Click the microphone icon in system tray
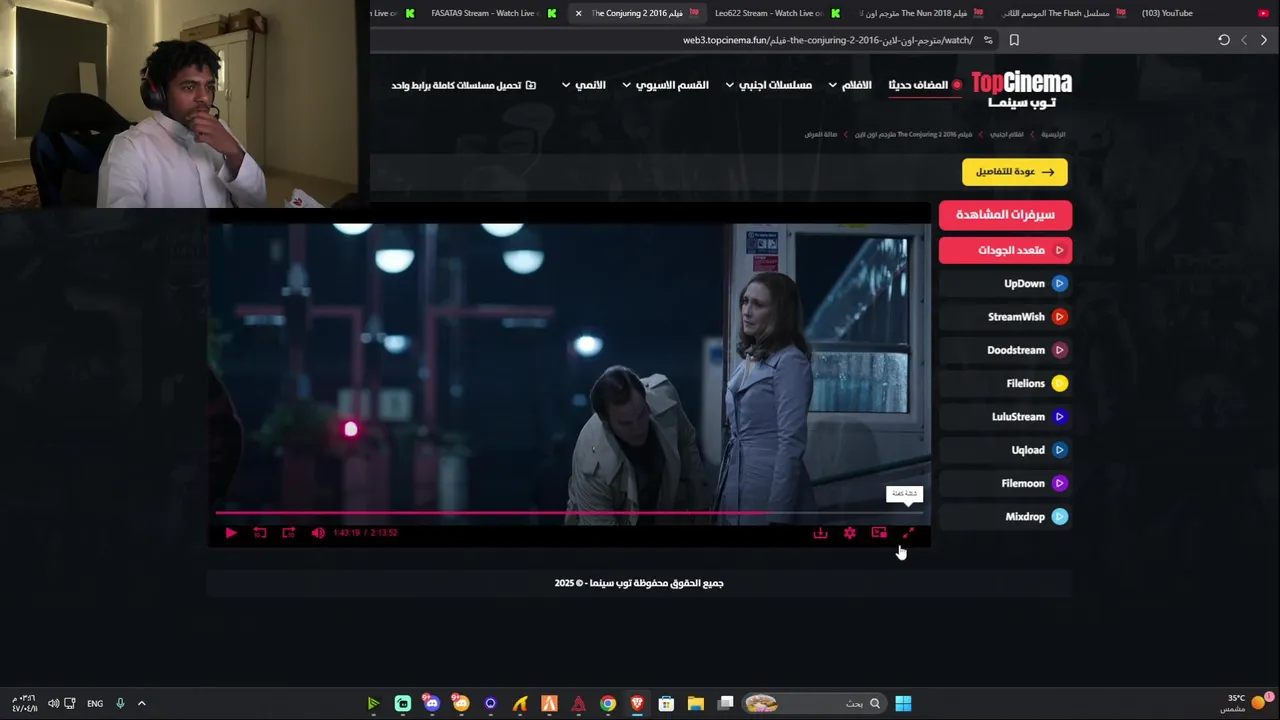 click(x=120, y=703)
